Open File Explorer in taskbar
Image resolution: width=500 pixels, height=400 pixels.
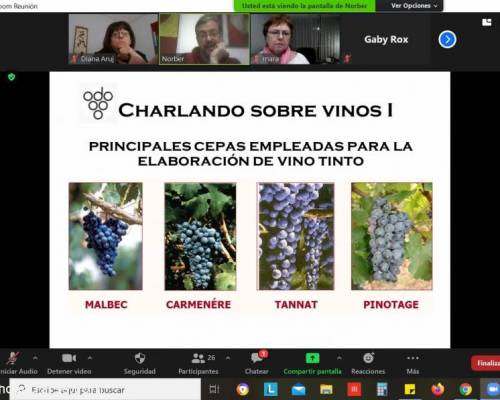click(x=326, y=389)
